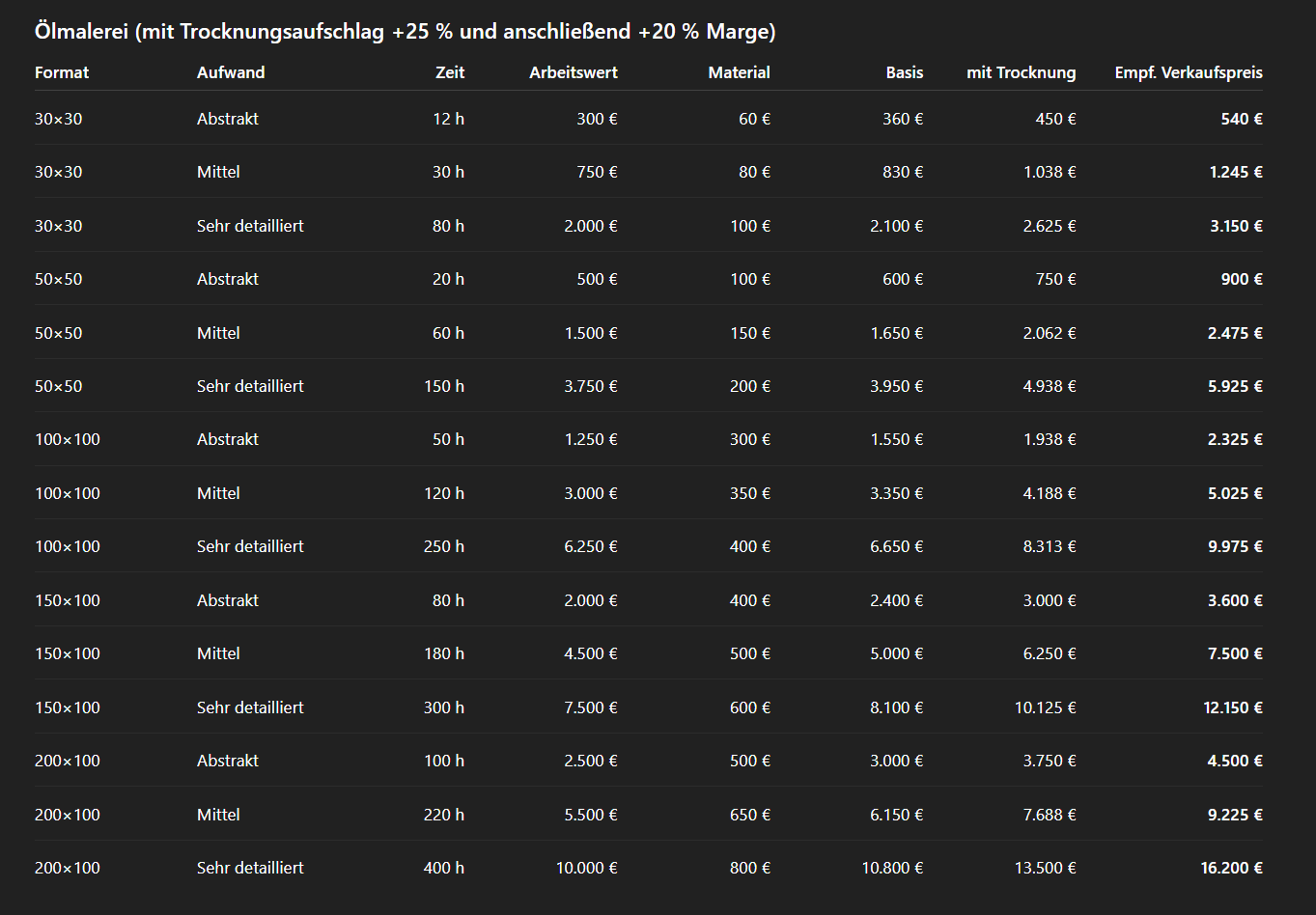Viewport: 1316px width, 915px height.
Task: Click the 'Zeit' column header
Action: click(450, 72)
